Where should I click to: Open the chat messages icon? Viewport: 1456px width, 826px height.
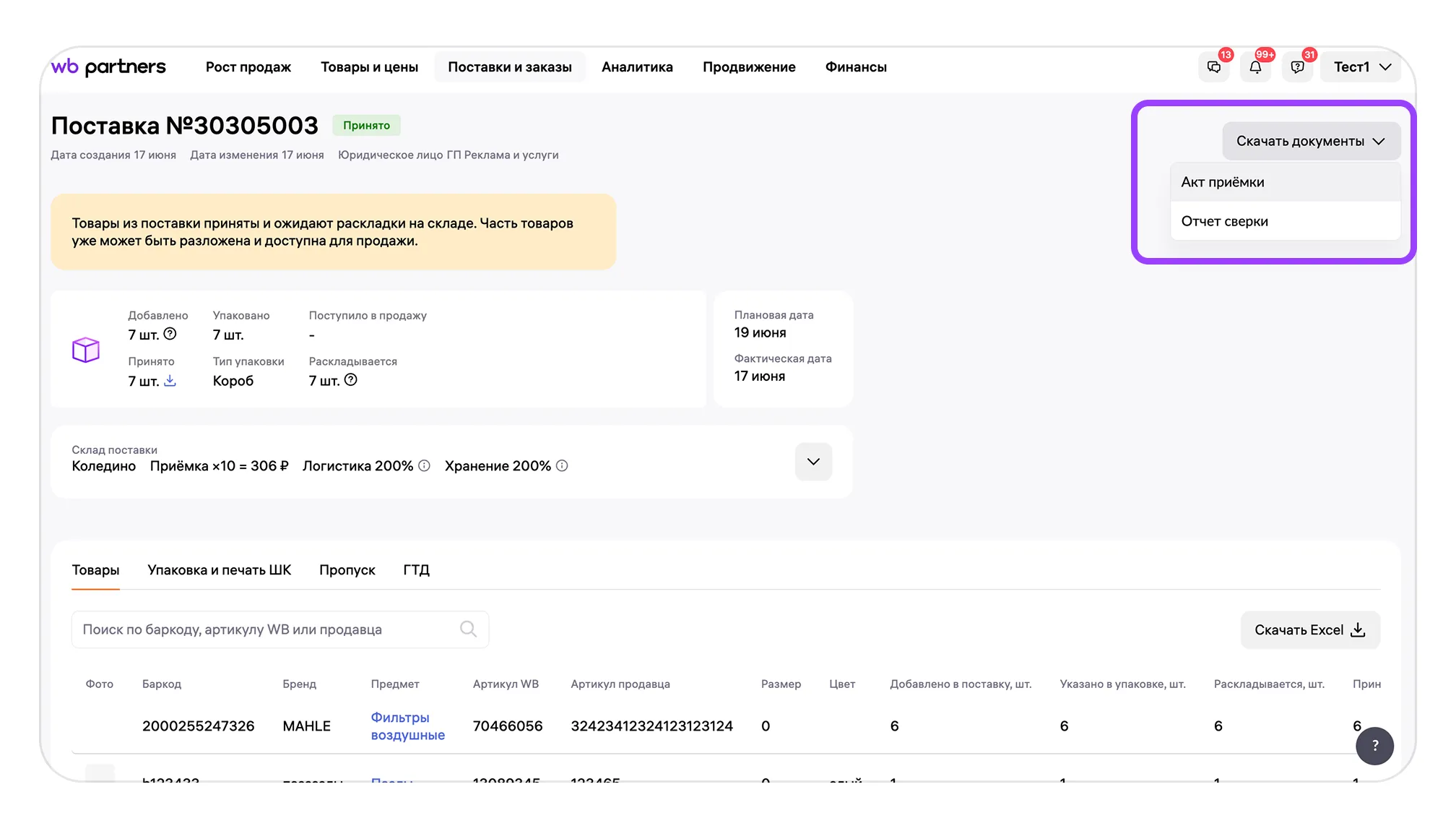click(x=1214, y=67)
